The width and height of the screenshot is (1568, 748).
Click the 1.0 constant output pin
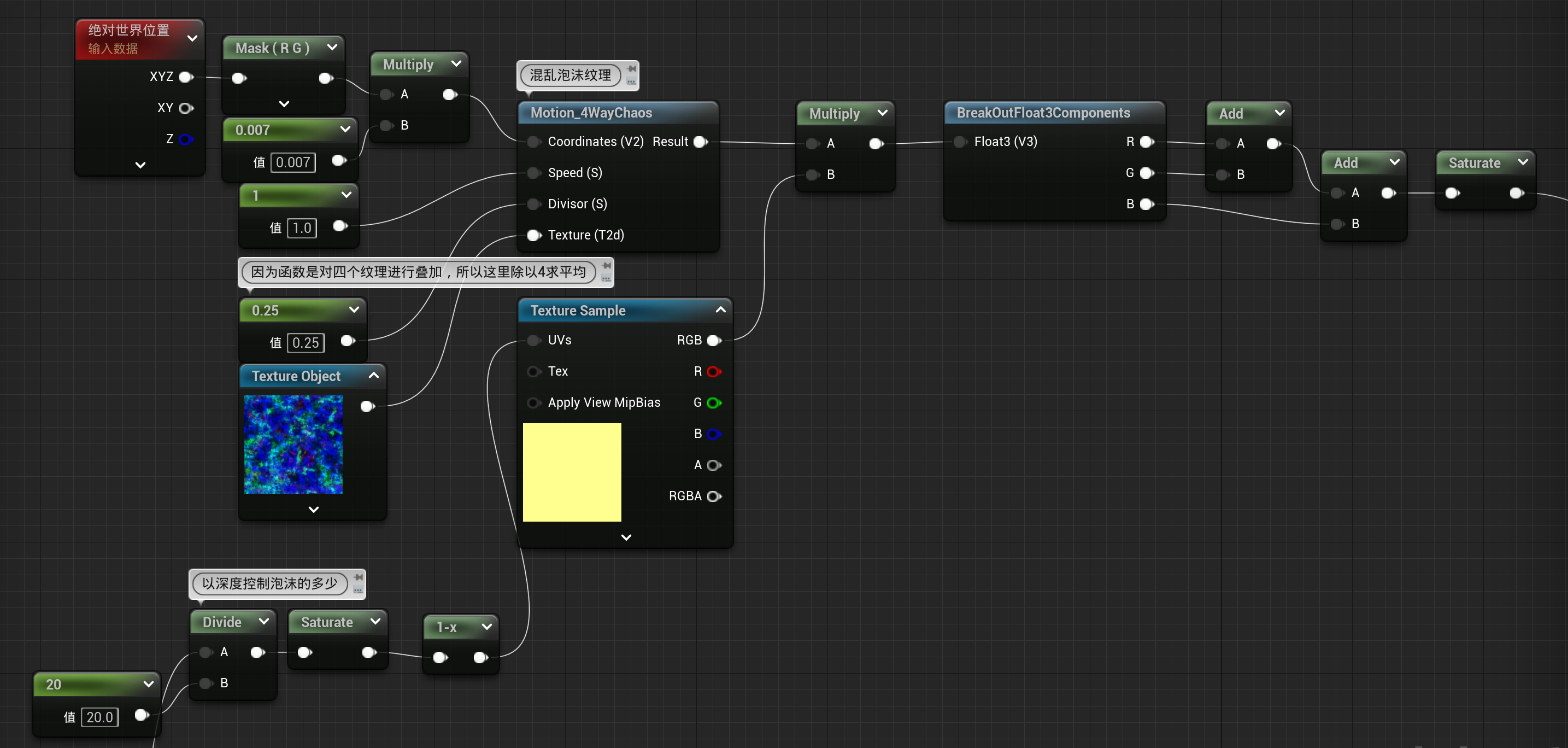(x=340, y=226)
